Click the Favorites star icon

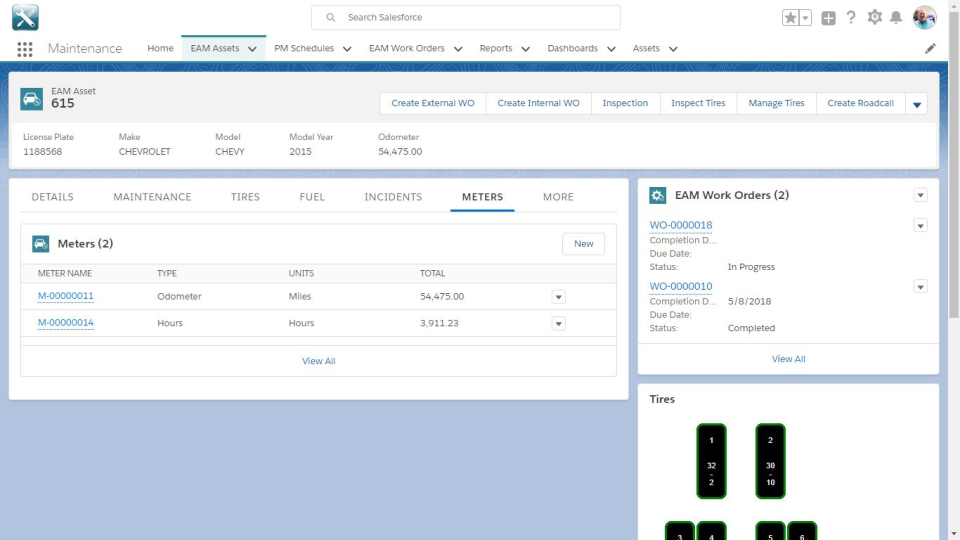tap(790, 18)
